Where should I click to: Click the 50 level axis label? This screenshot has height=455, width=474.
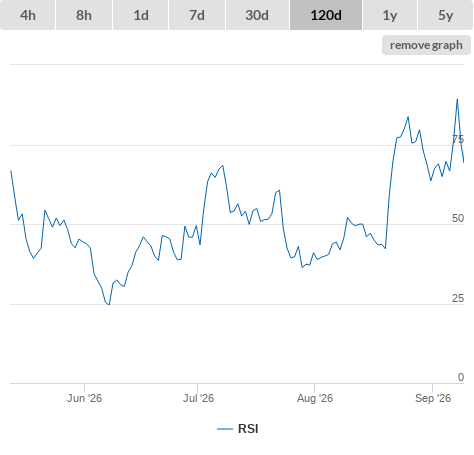click(458, 218)
